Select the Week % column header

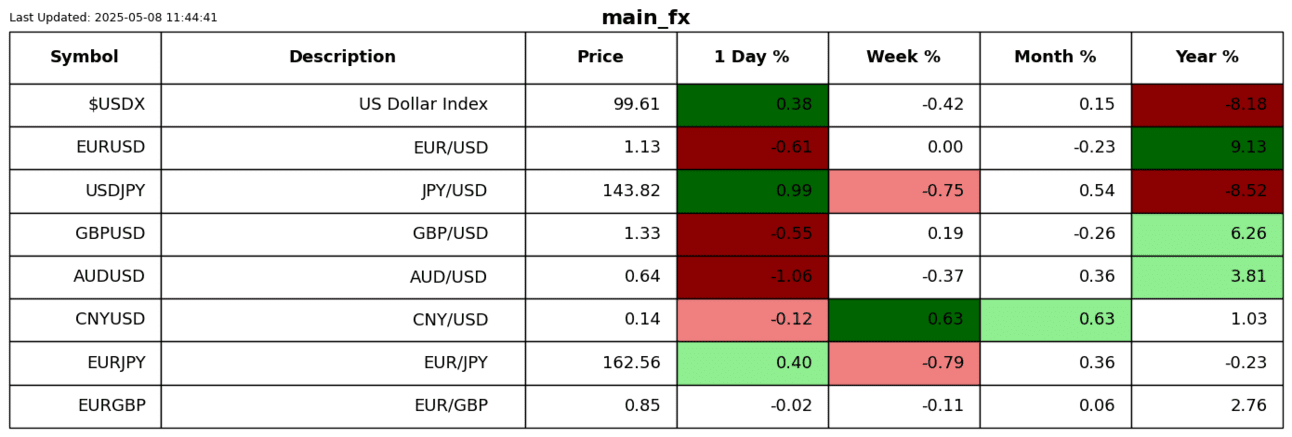[x=903, y=57]
